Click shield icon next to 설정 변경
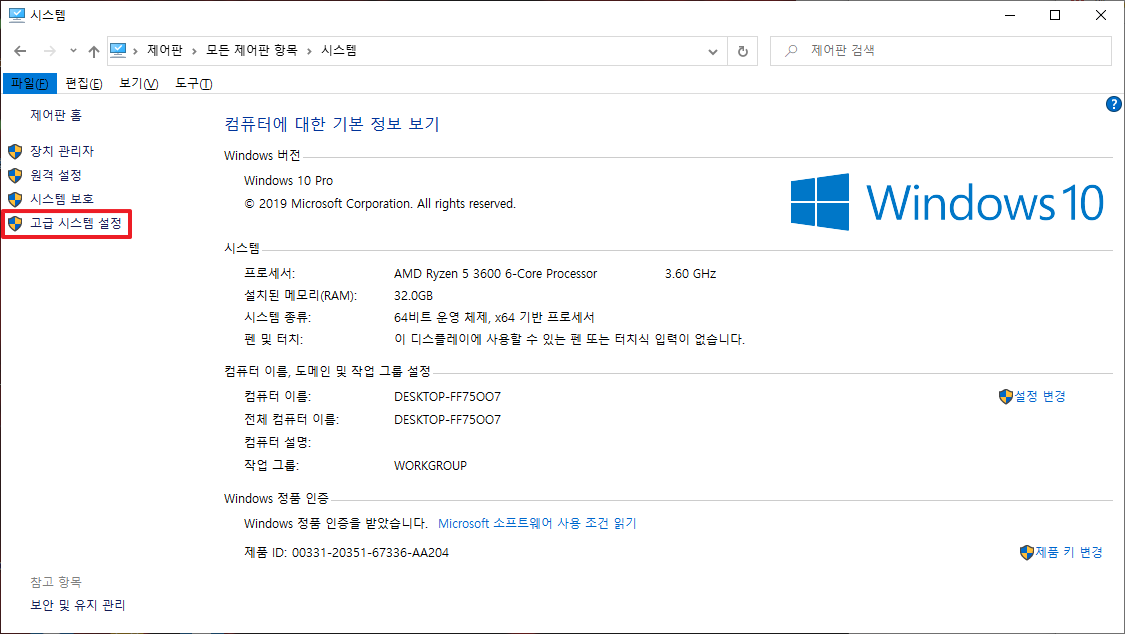 pyautogui.click(x=1006, y=397)
